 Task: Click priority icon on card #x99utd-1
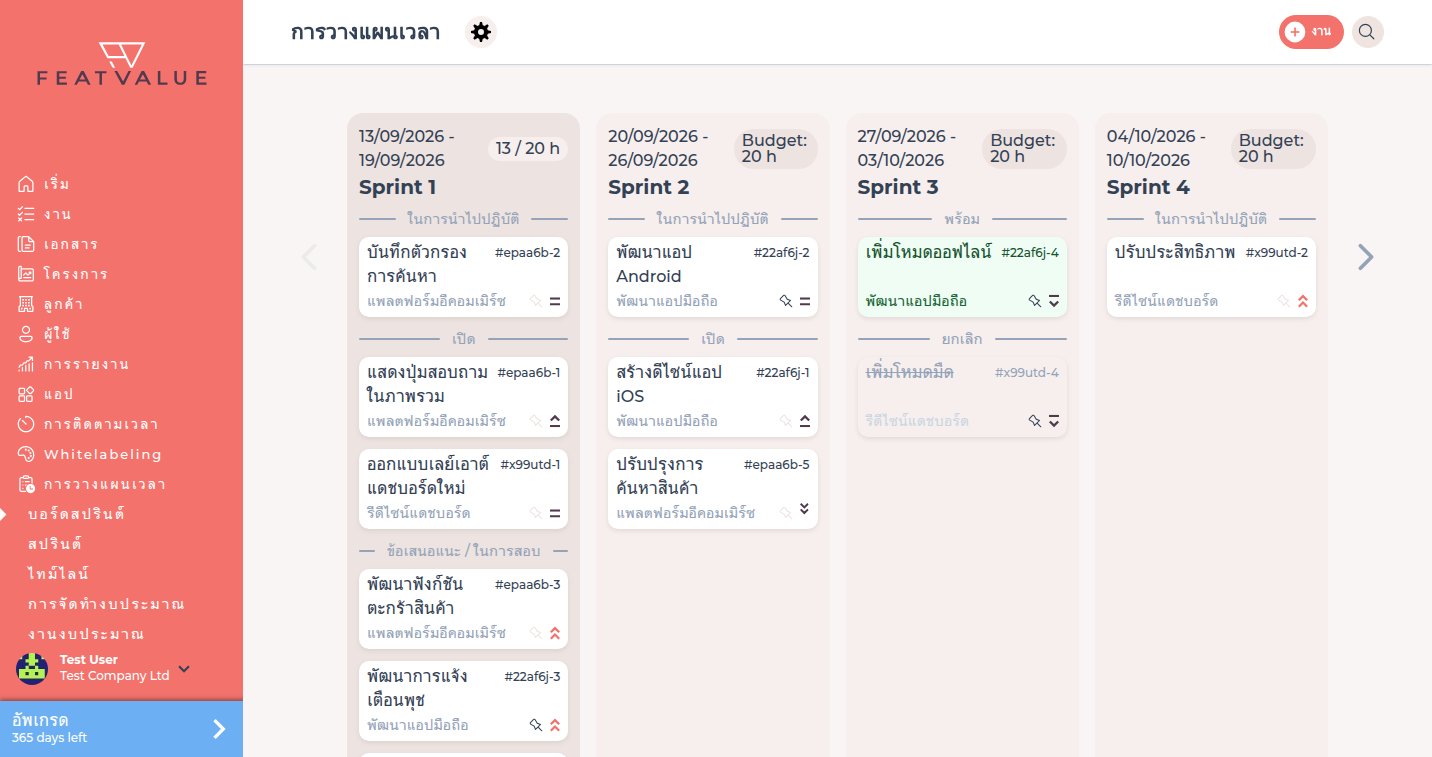point(555,513)
